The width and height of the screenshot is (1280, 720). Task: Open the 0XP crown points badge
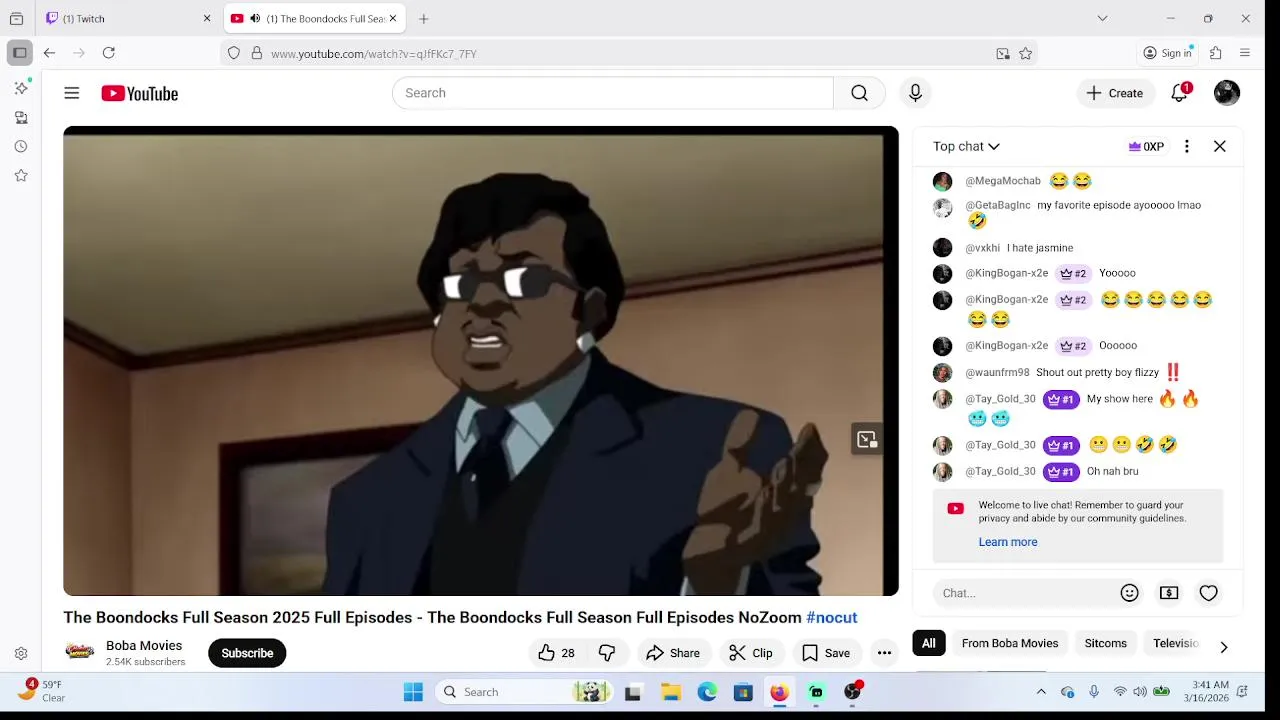tap(1146, 146)
